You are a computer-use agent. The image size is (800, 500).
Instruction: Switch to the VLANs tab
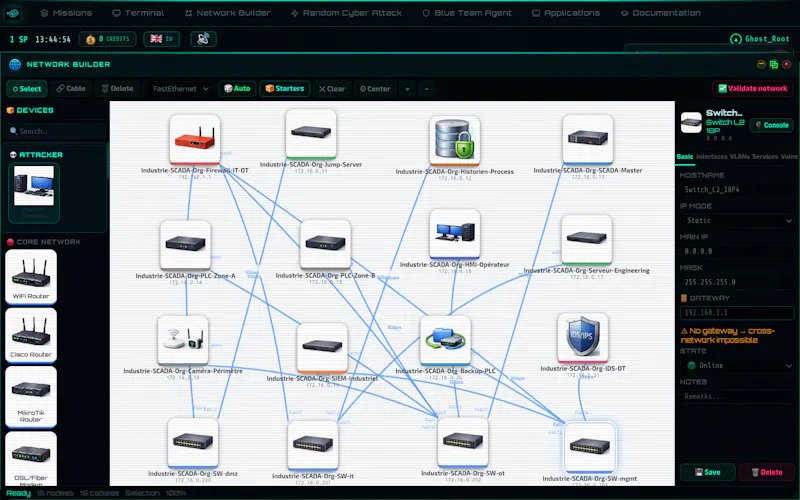click(x=739, y=157)
